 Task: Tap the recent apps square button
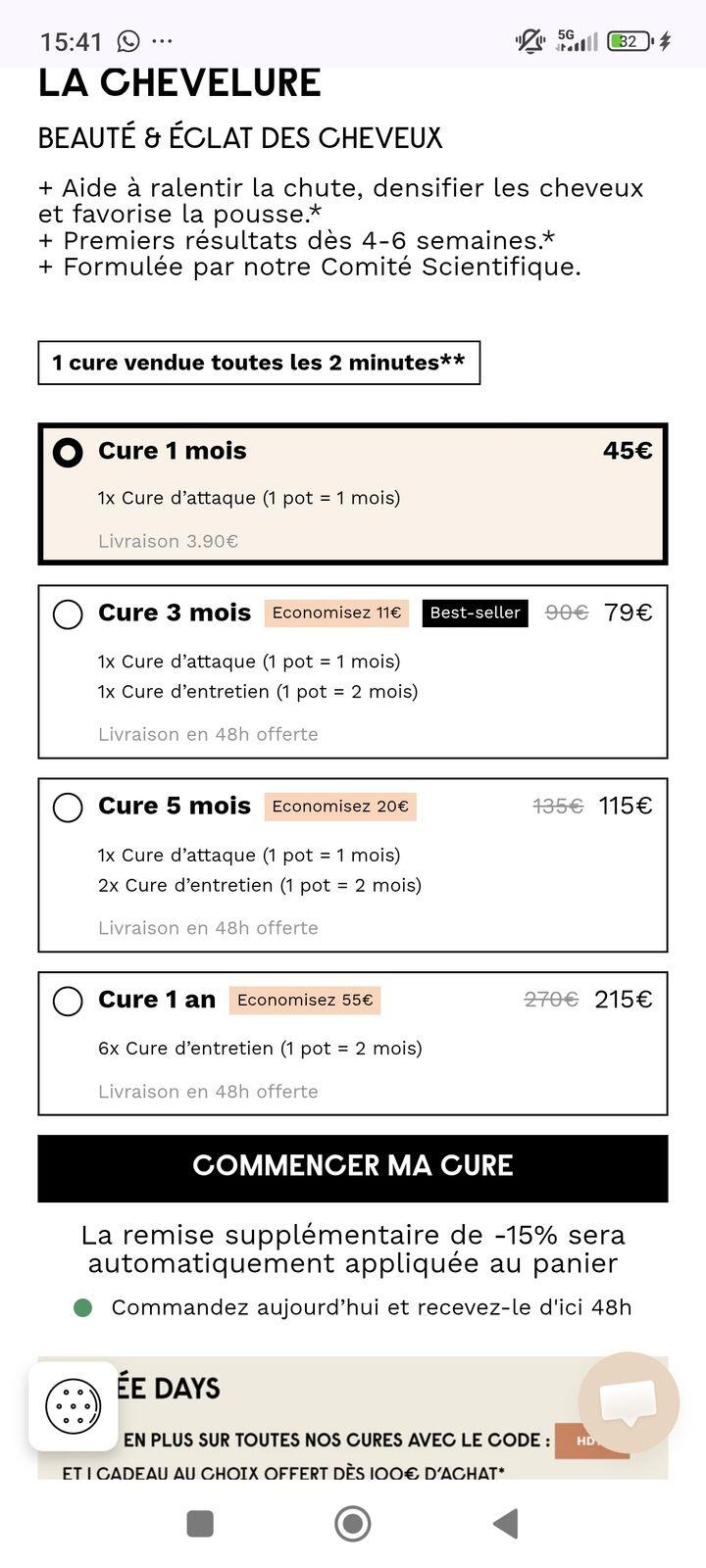coord(200,1523)
